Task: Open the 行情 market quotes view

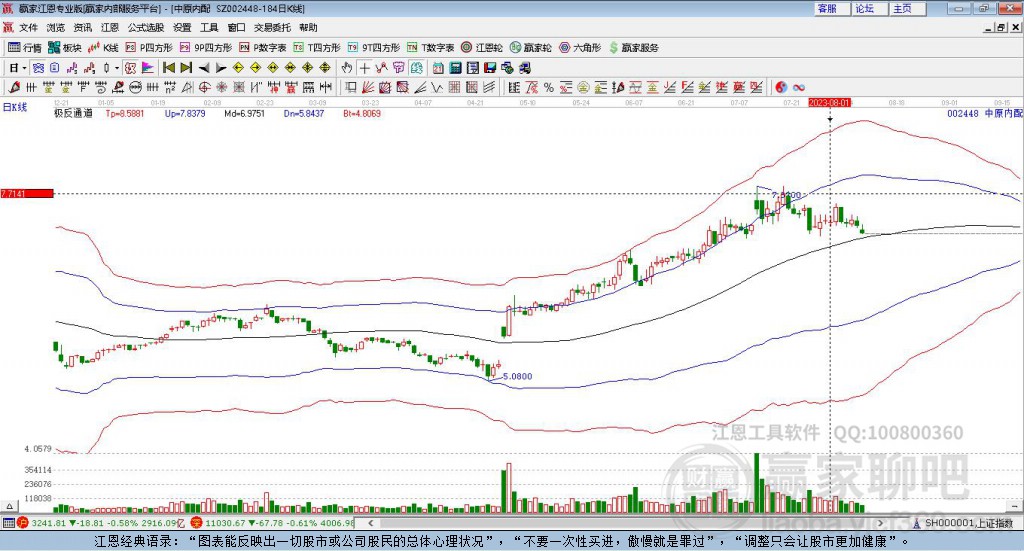Action: (24, 48)
